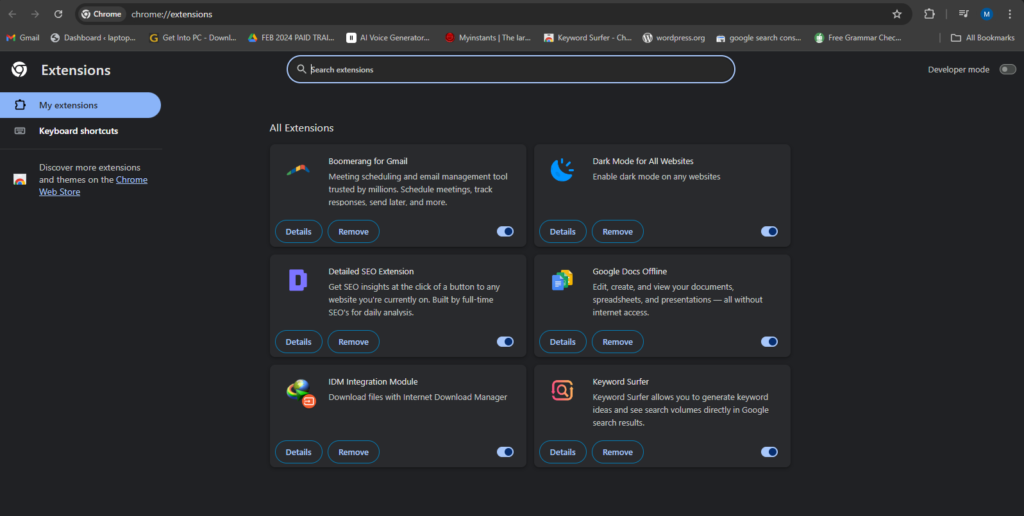Image resolution: width=1024 pixels, height=516 pixels.
Task: Select My extensions in sidebar
Action: [80, 105]
